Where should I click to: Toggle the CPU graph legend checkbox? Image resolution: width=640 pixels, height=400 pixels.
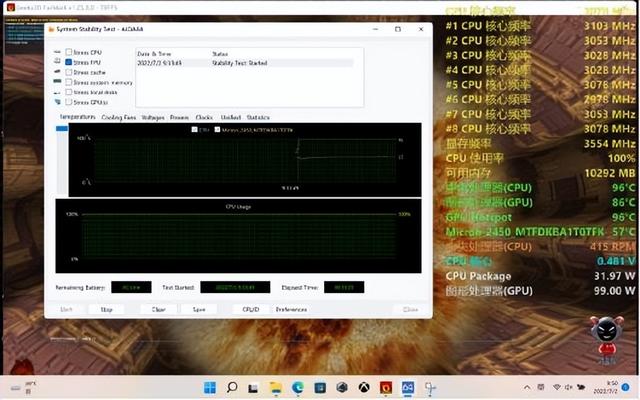195,129
